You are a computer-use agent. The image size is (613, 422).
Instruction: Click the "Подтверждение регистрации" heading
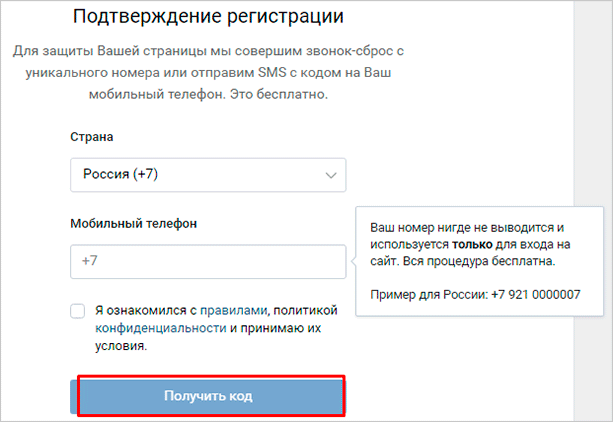[209, 17]
